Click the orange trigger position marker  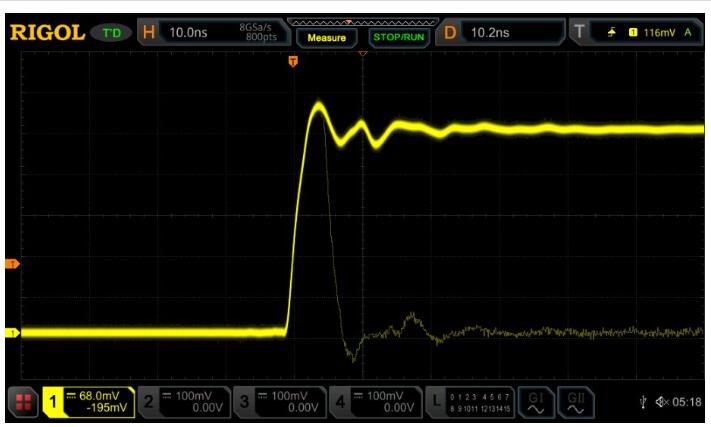pyautogui.click(x=293, y=62)
